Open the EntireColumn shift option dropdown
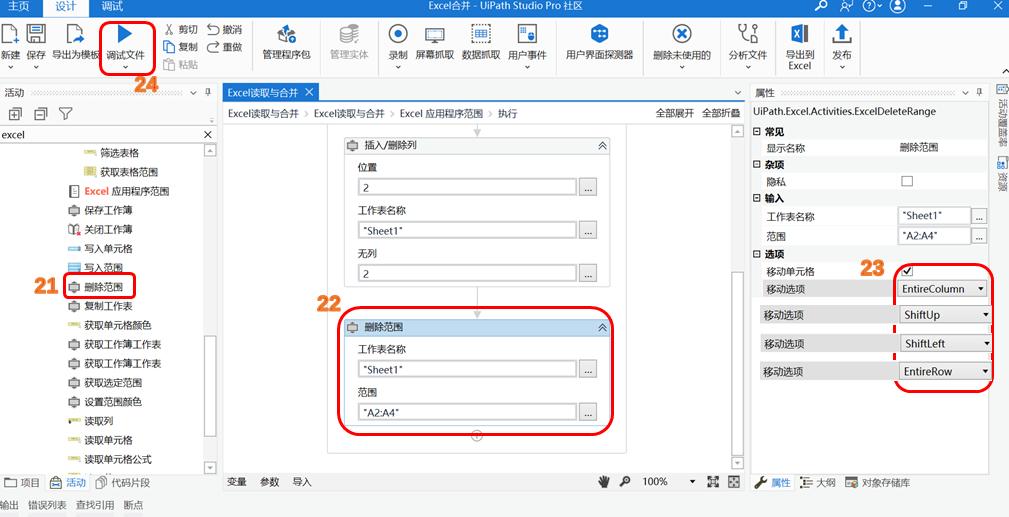This screenshot has height=517, width=1009. click(942, 289)
